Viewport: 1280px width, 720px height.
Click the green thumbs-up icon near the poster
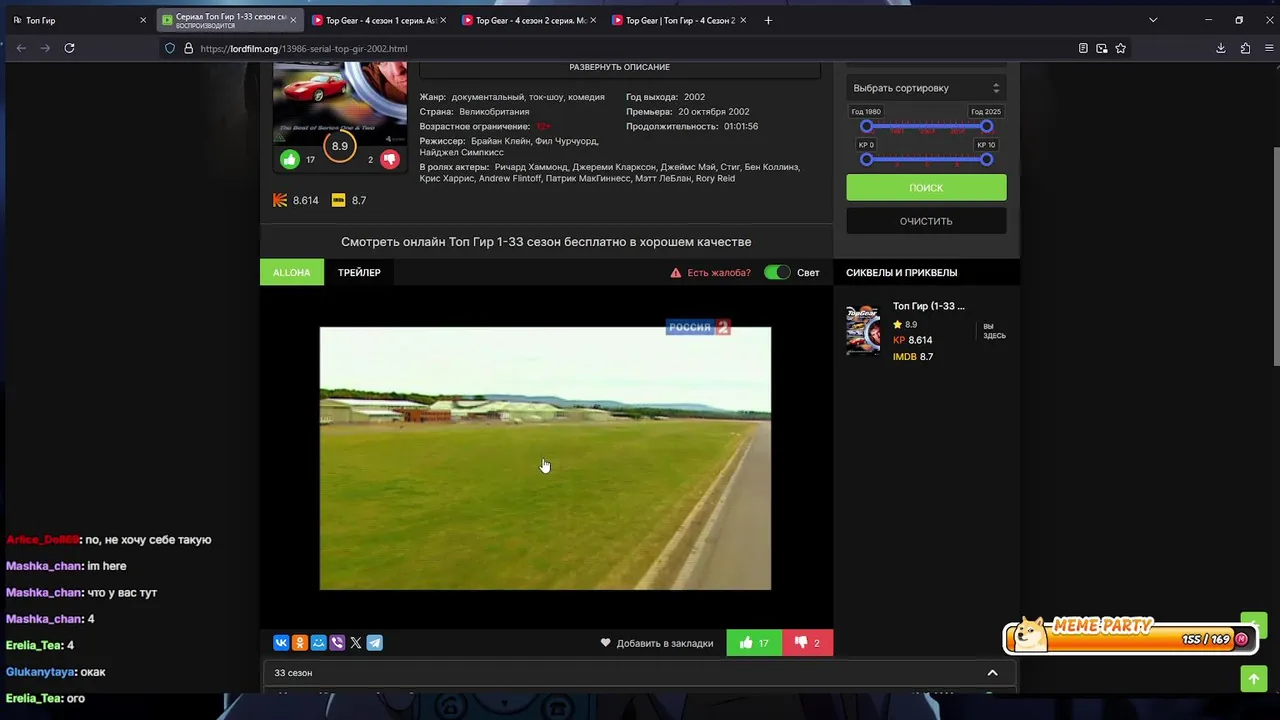click(290, 159)
